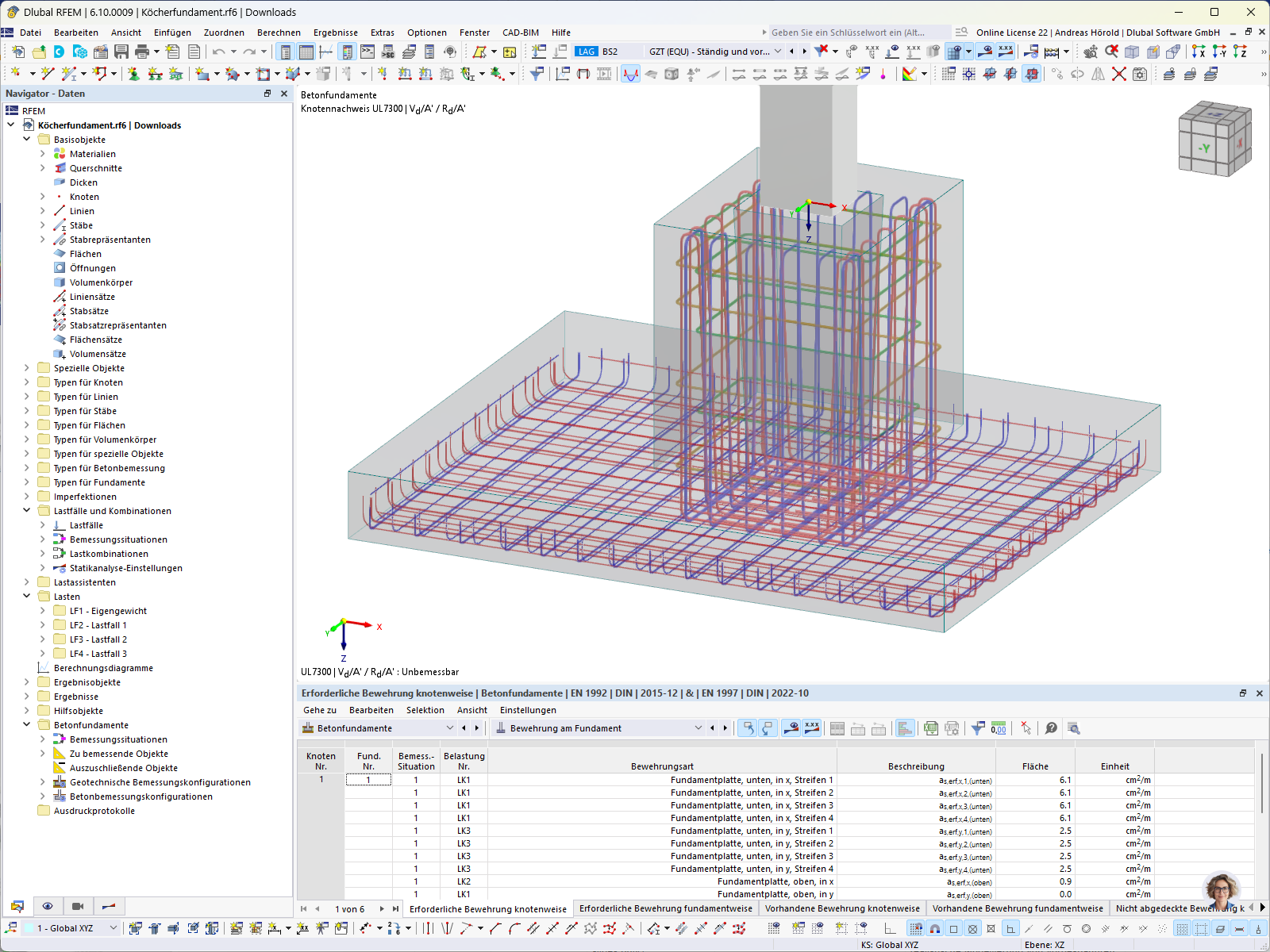The height and width of the screenshot is (952, 1270).
Task: Click the Undo icon
Action: (x=219, y=52)
